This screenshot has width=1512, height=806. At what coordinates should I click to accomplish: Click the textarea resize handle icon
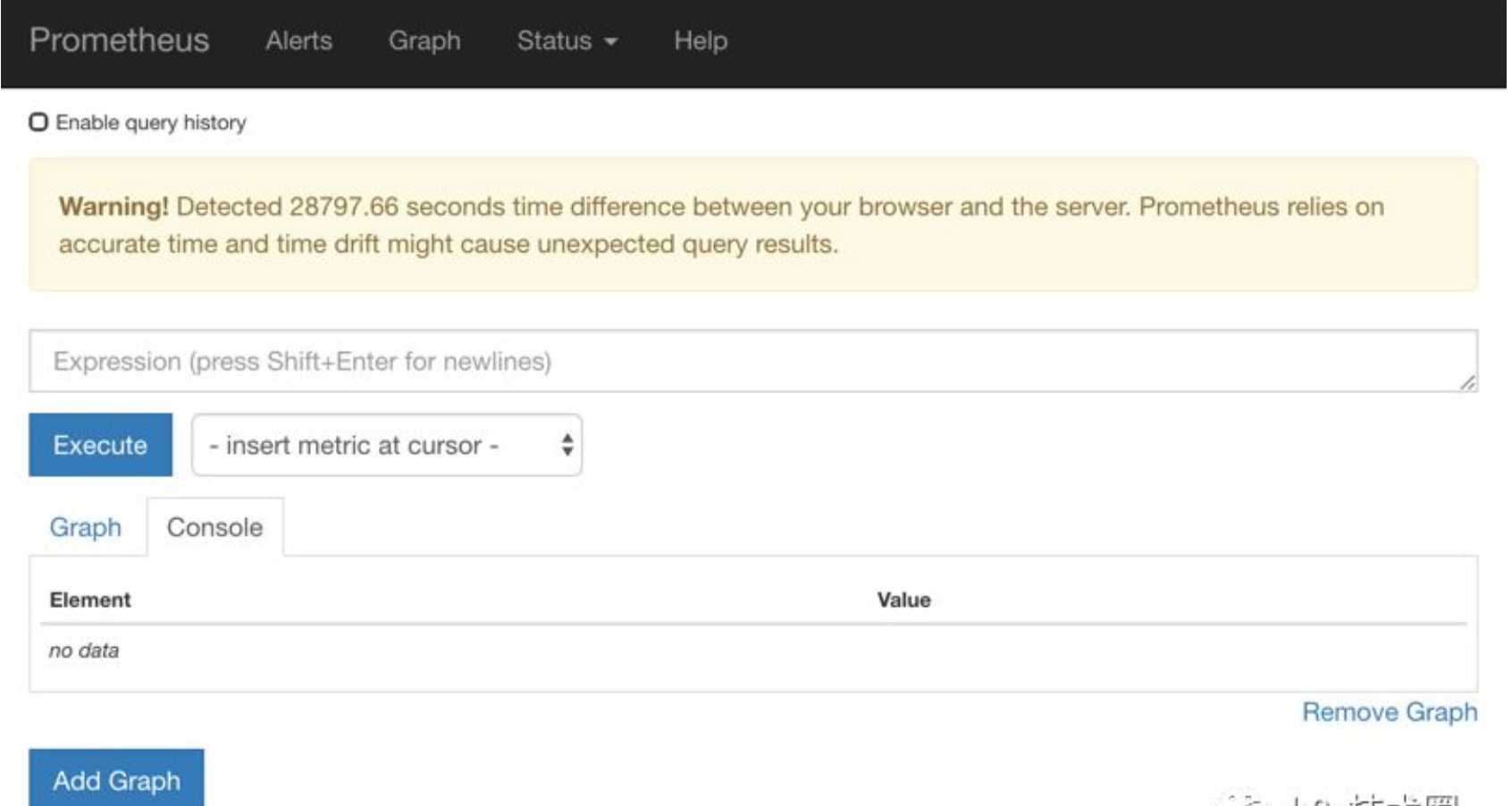[x=1466, y=382]
